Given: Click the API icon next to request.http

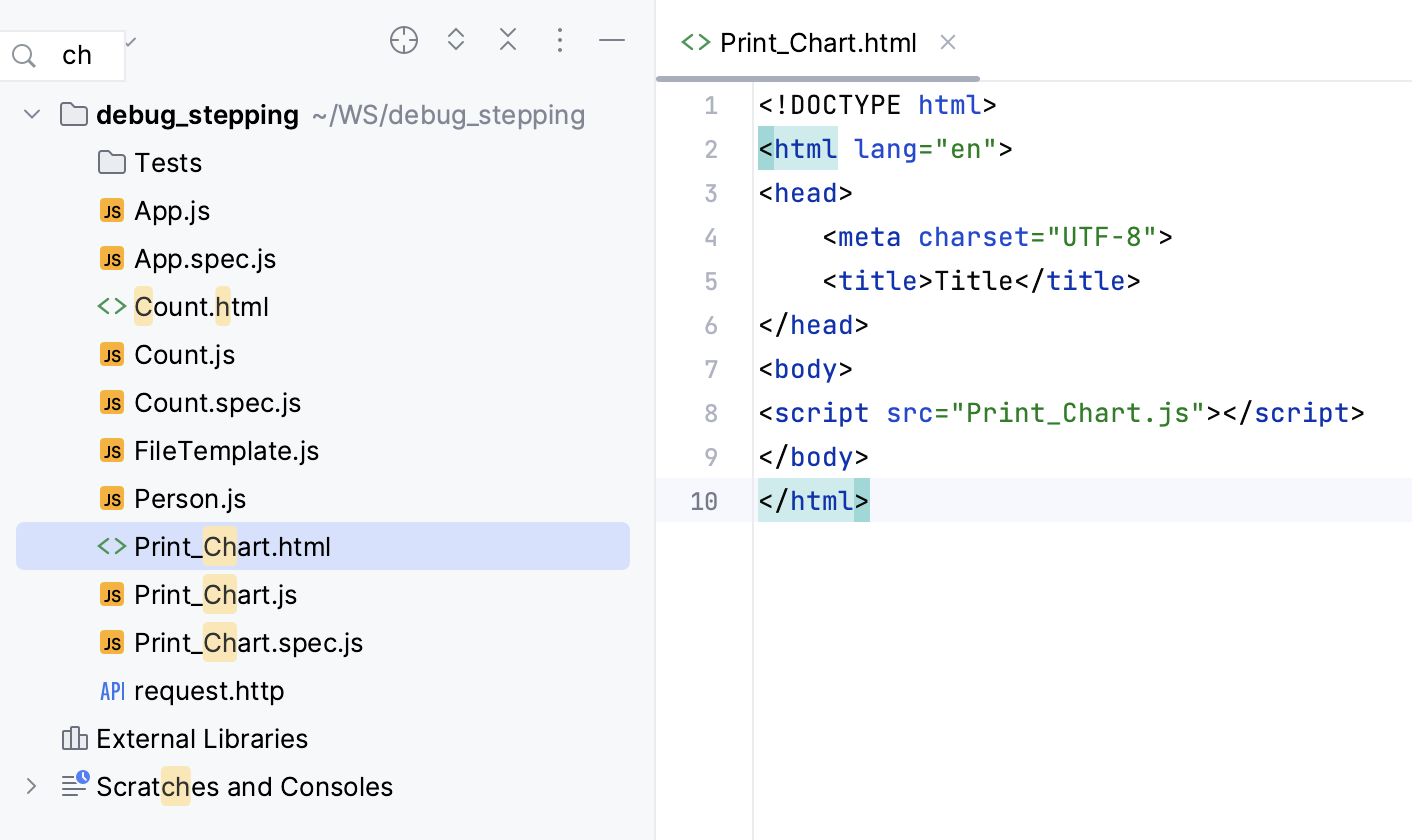Looking at the screenshot, I should click(x=112, y=691).
